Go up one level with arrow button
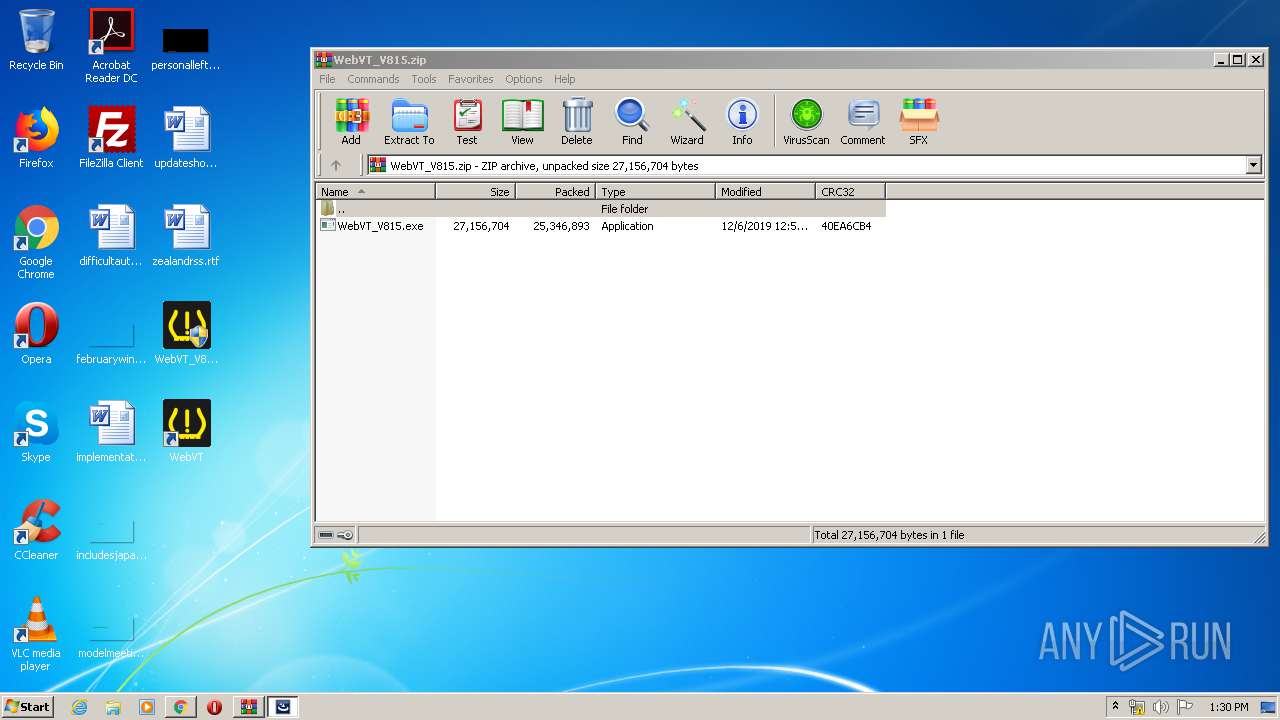This screenshot has width=1280, height=720. [x=336, y=166]
